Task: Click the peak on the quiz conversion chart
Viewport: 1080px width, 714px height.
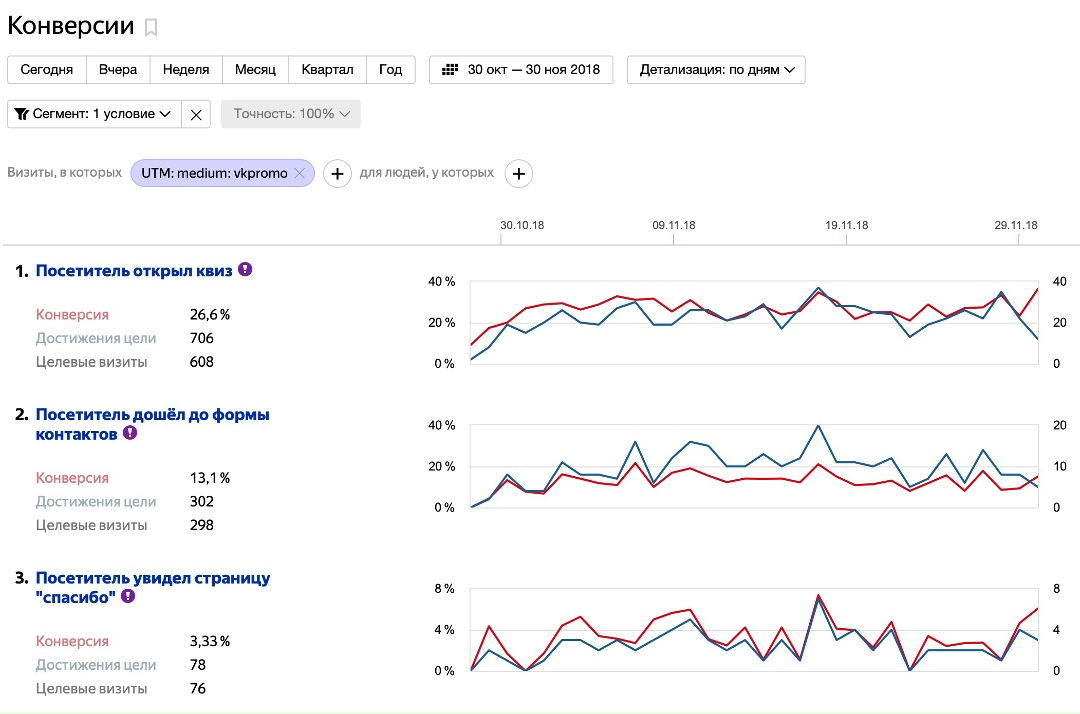Action: [818, 288]
